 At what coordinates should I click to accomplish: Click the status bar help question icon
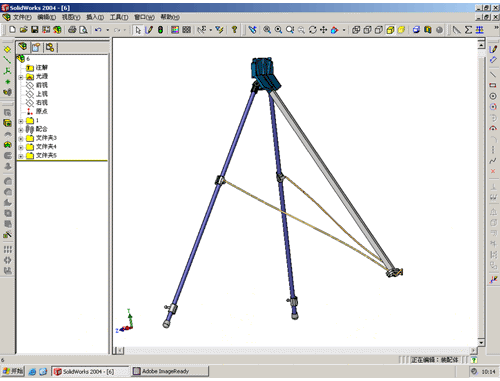click(x=474, y=360)
